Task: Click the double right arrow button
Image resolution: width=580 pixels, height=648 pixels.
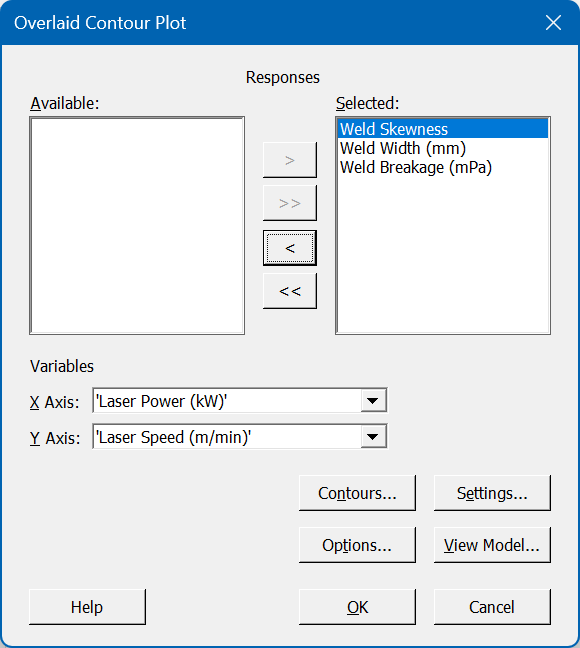Action: pyautogui.click(x=290, y=203)
